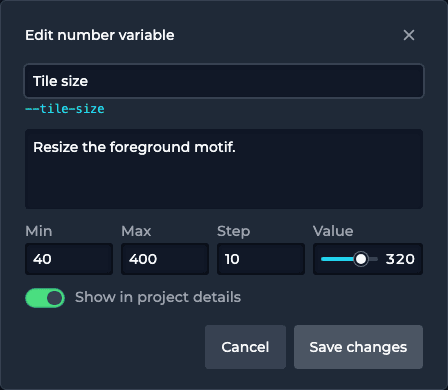Click Save changes button
This screenshot has height=390, width=448.
pyautogui.click(x=358, y=347)
